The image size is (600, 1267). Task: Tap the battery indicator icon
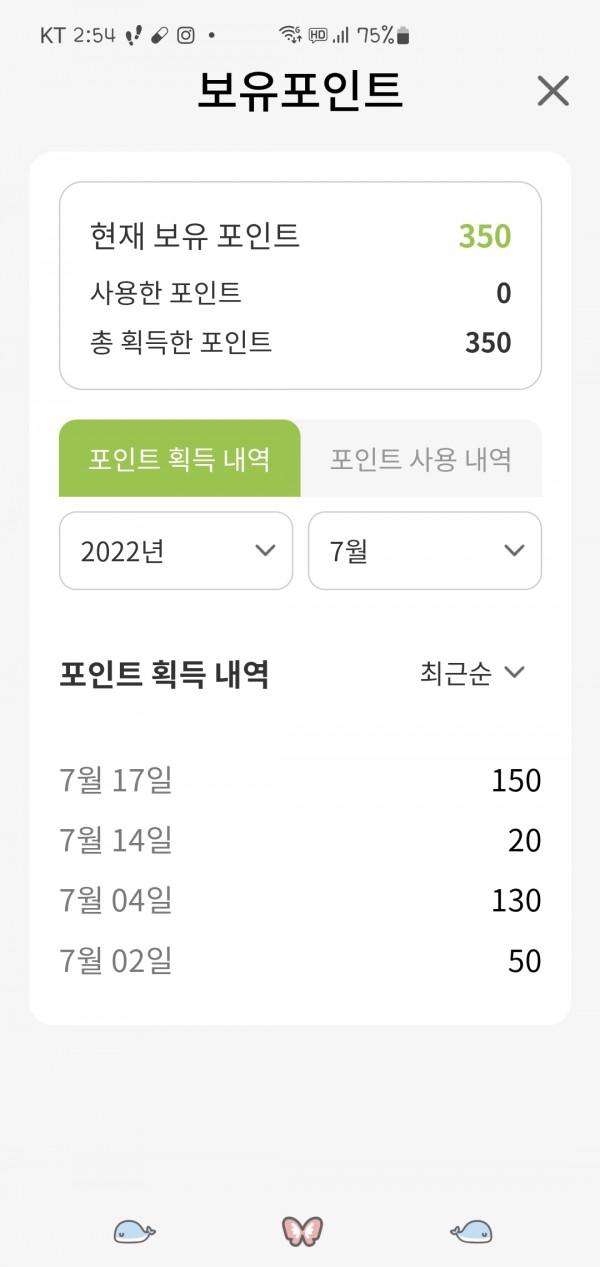click(x=403, y=36)
